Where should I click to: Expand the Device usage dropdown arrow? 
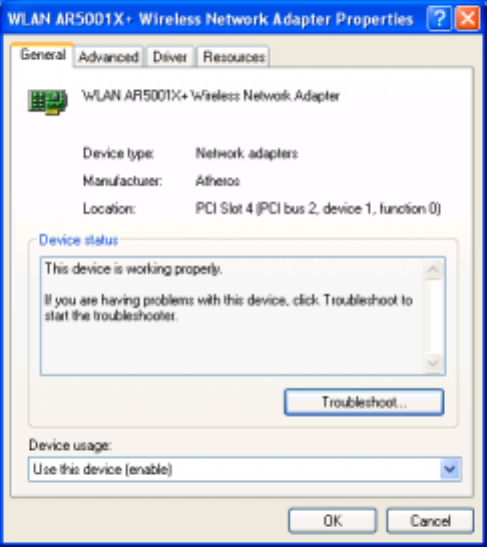coord(450,469)
